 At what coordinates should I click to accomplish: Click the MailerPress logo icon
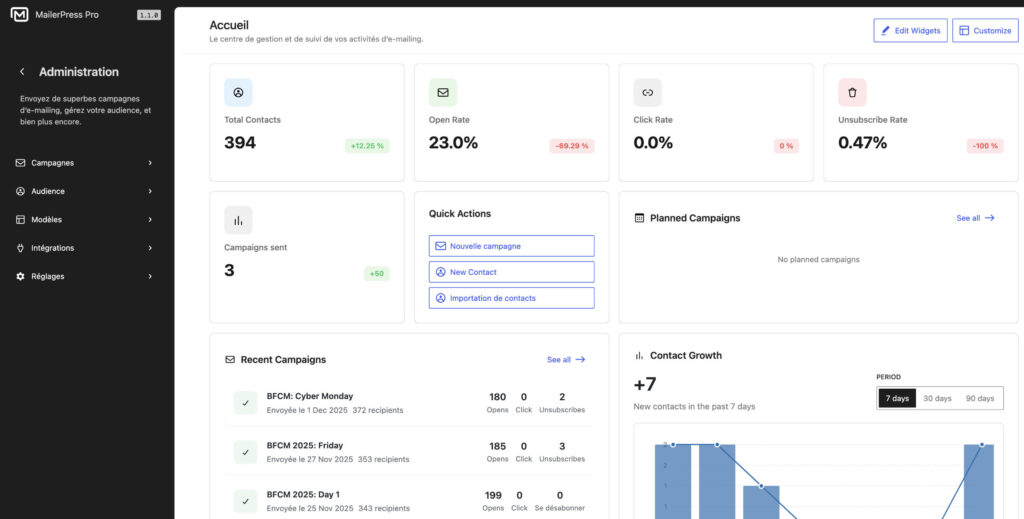point(19,15)
